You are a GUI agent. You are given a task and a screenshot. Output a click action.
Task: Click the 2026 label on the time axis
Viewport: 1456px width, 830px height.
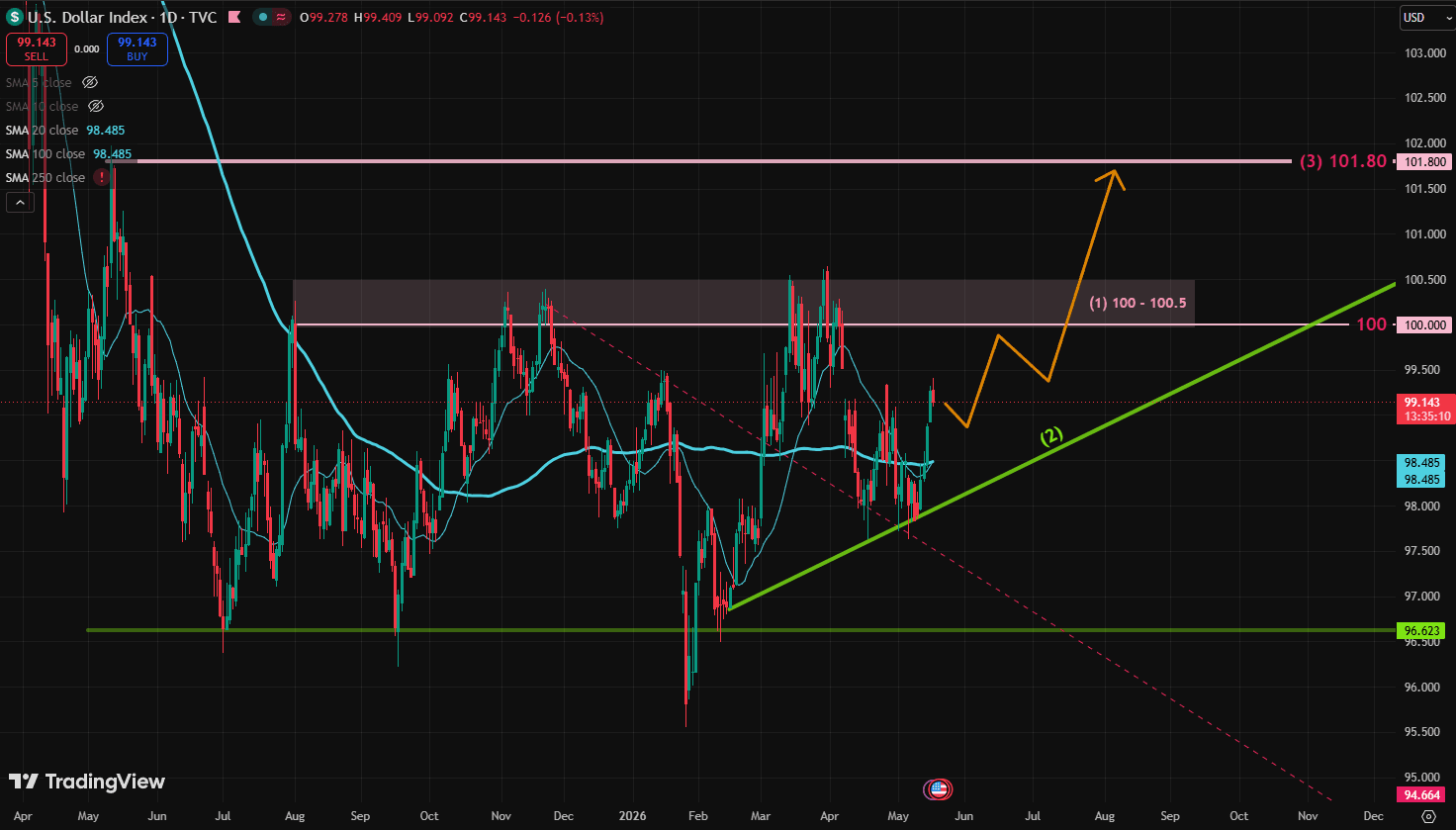click(x=632, y=816)
